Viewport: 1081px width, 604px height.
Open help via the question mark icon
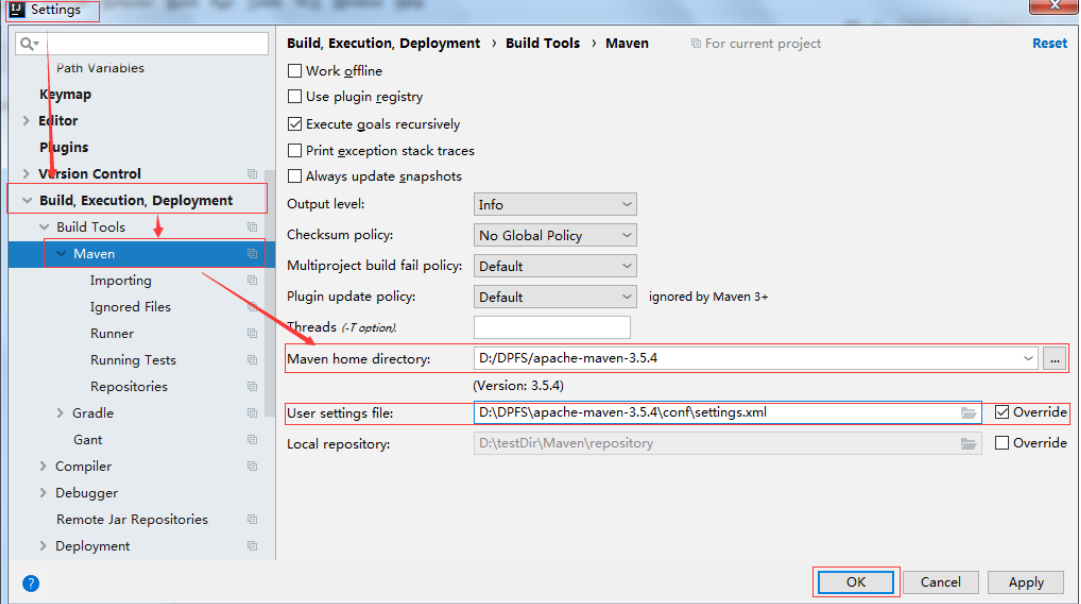30,583
